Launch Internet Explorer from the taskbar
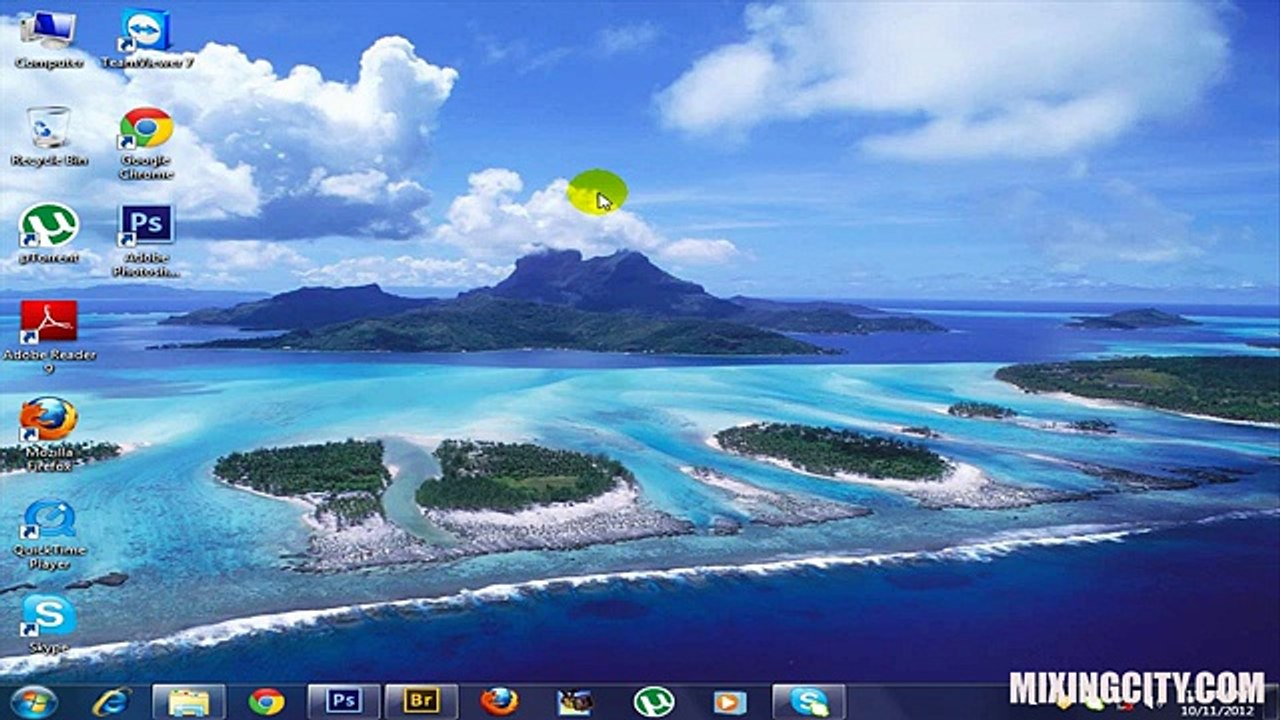Viewport: 1280px width, 720px height. point(111,701)
